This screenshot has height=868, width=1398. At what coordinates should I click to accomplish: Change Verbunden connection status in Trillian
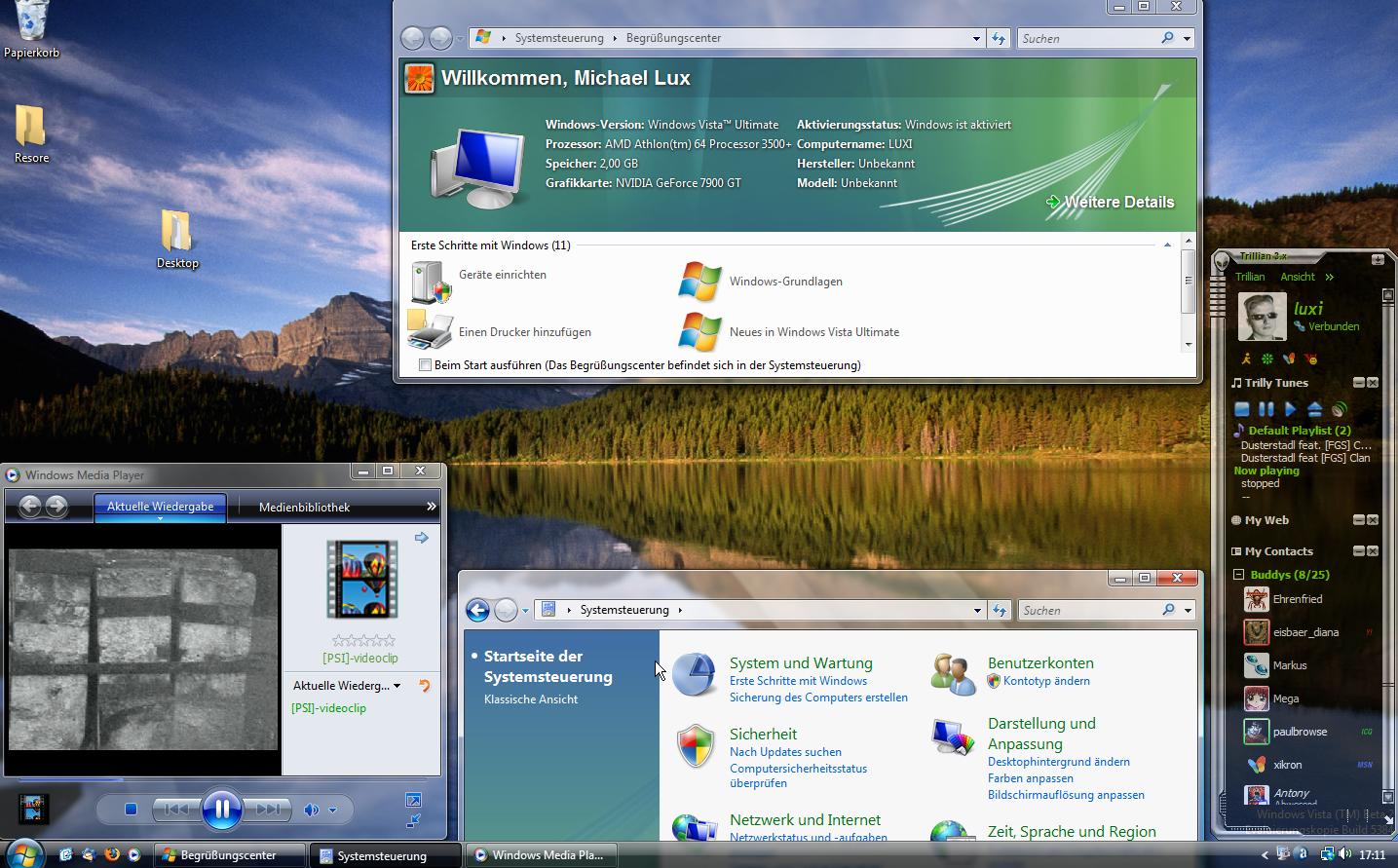point(1326,326)
